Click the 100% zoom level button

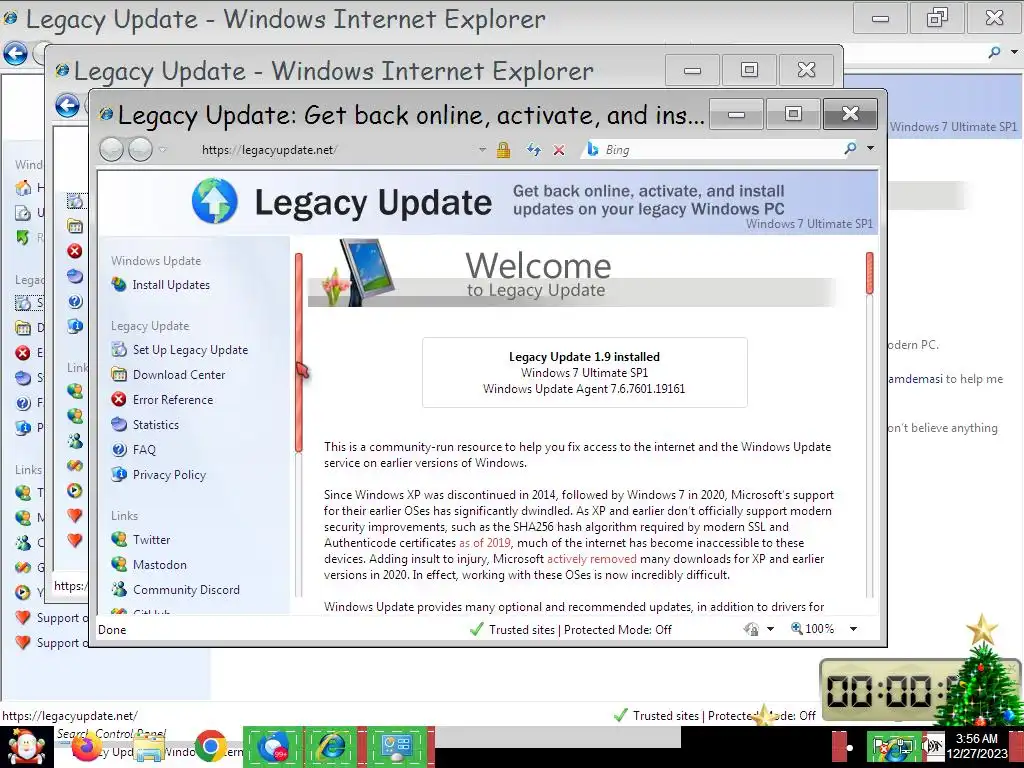(x=812, y=629)
